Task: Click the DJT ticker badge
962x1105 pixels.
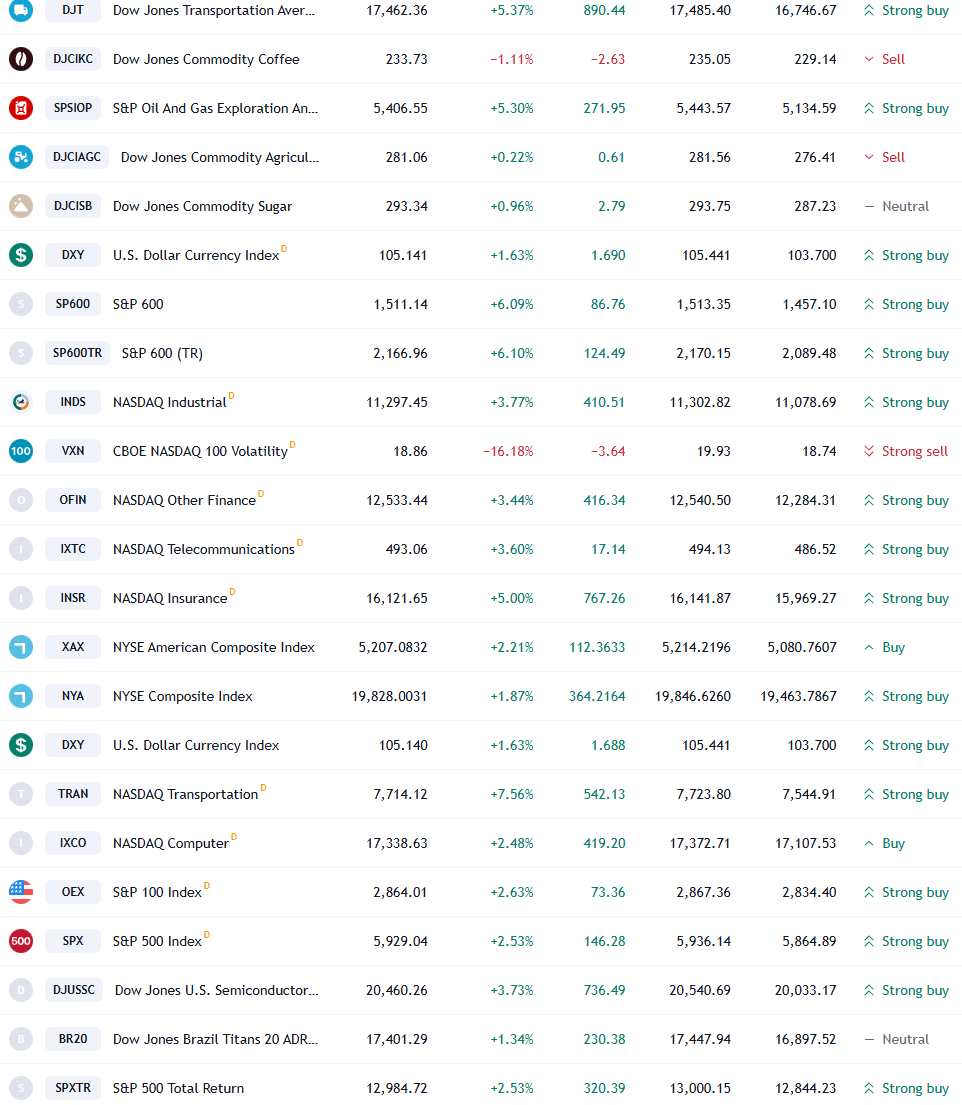Action: 73,11
